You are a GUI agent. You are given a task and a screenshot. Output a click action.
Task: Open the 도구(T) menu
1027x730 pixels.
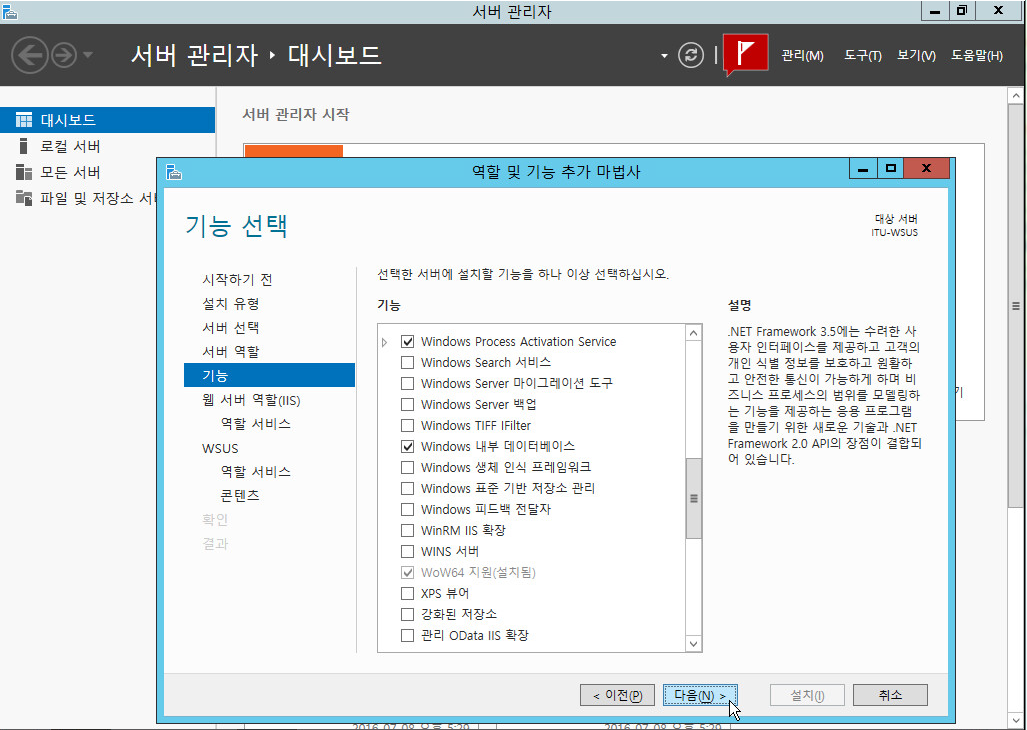click(862, 56)
